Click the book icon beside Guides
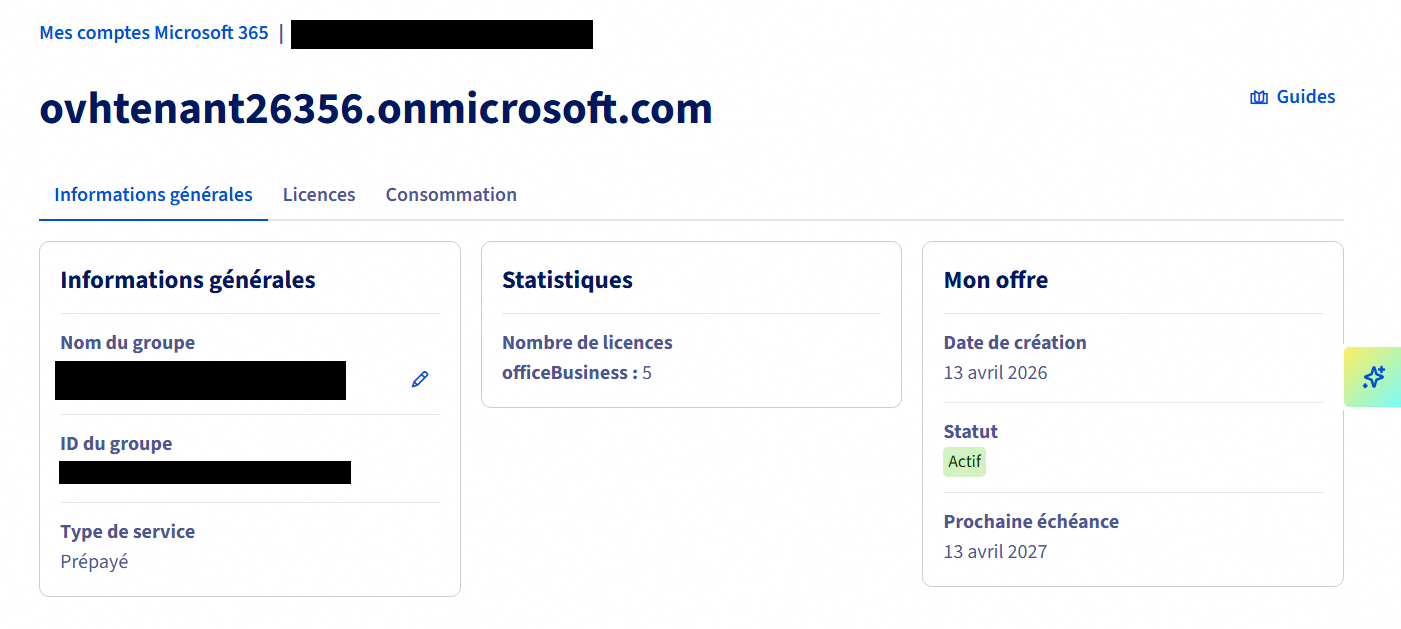 (1259, 97)
